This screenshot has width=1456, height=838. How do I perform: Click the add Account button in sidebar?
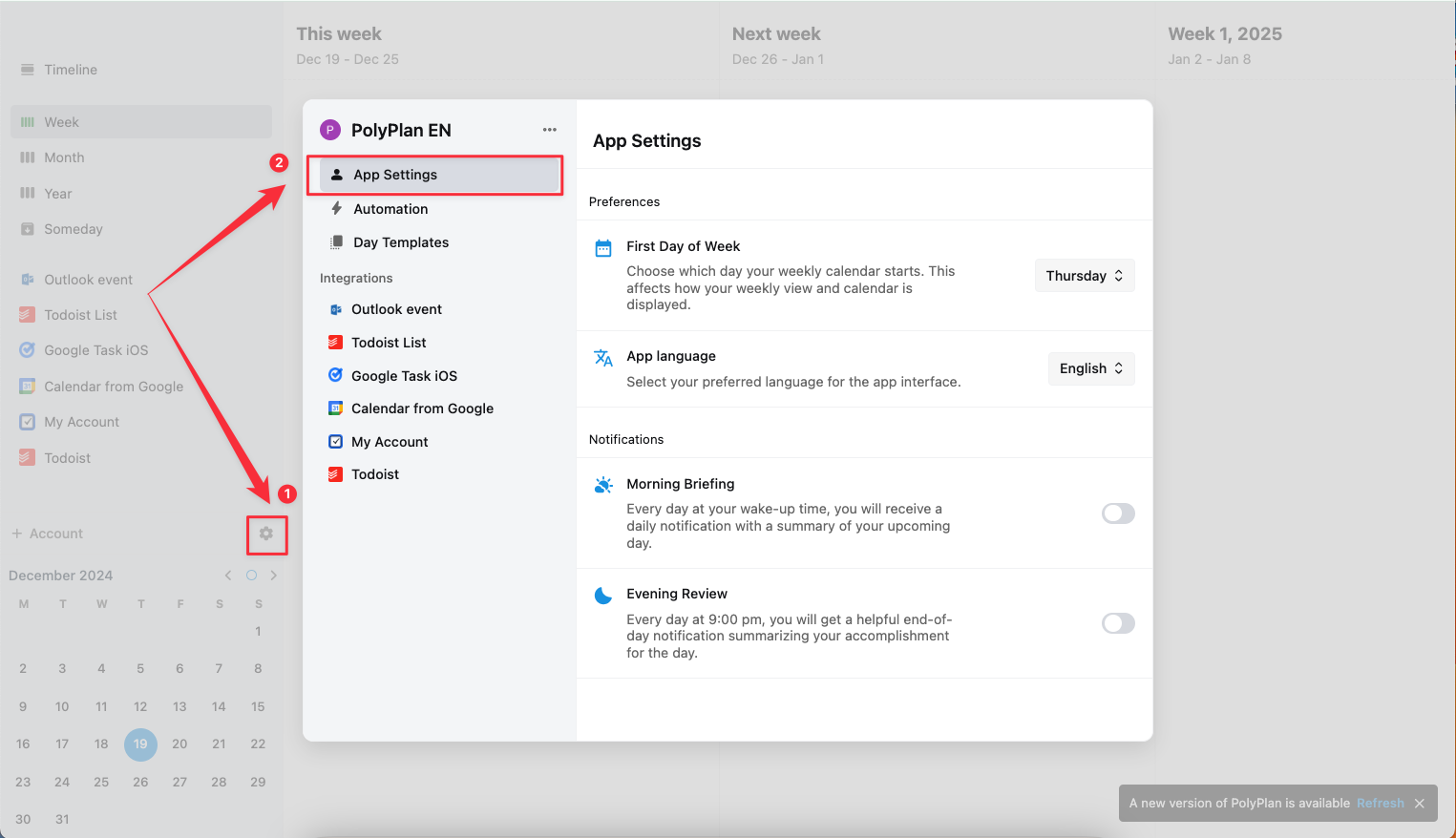tap(48, 534)
